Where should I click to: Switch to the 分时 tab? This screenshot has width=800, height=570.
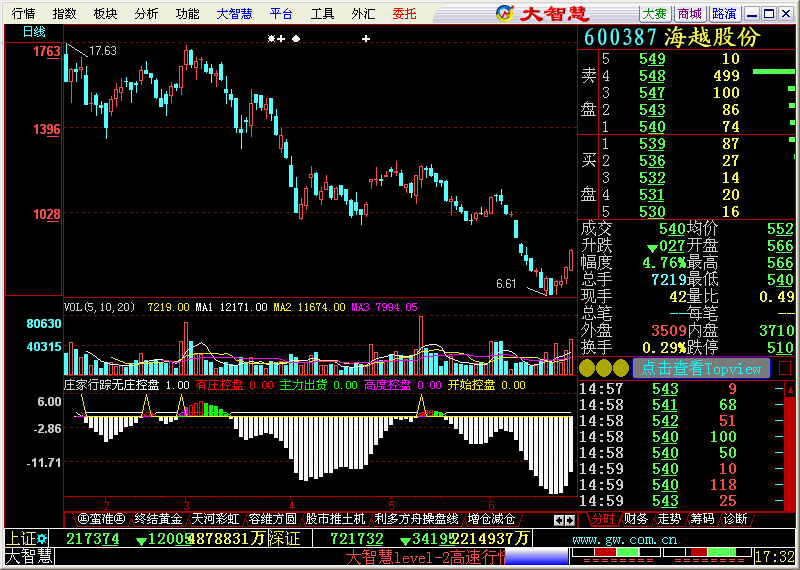603,519
